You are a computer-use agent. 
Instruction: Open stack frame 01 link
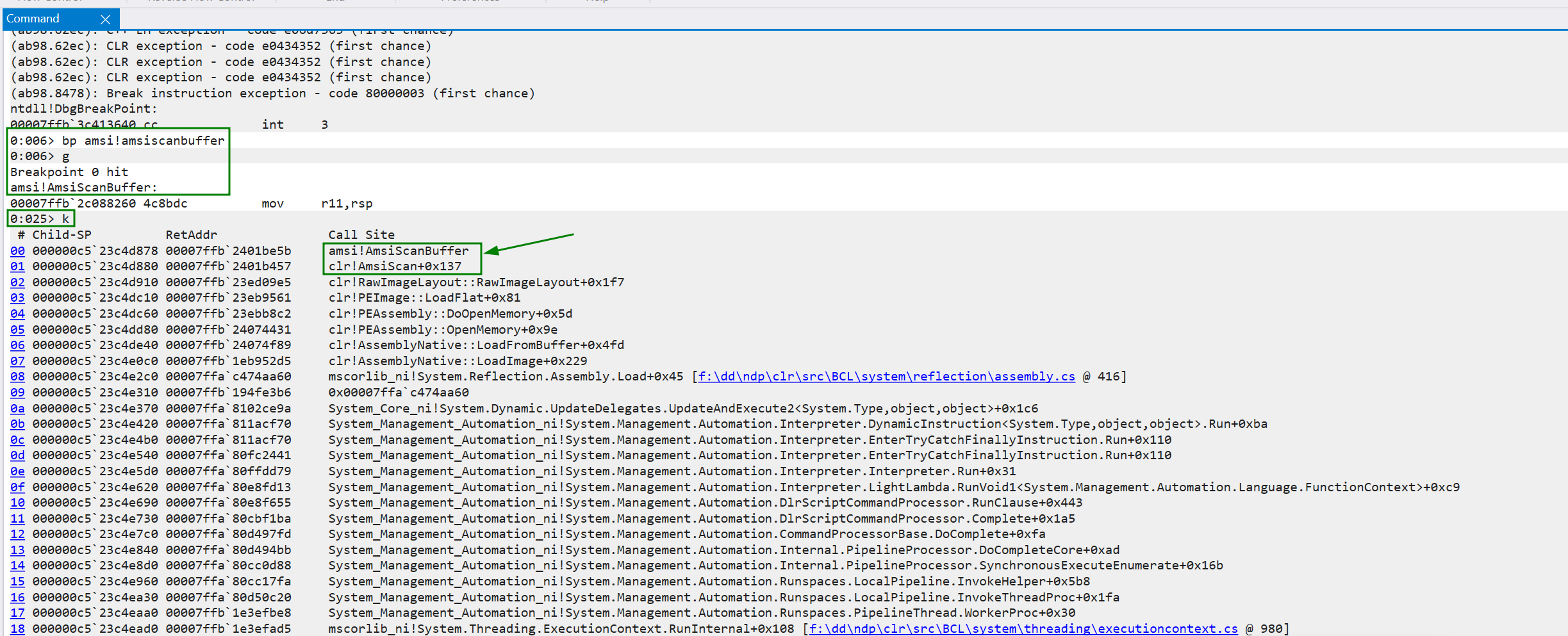pos(17,266)
